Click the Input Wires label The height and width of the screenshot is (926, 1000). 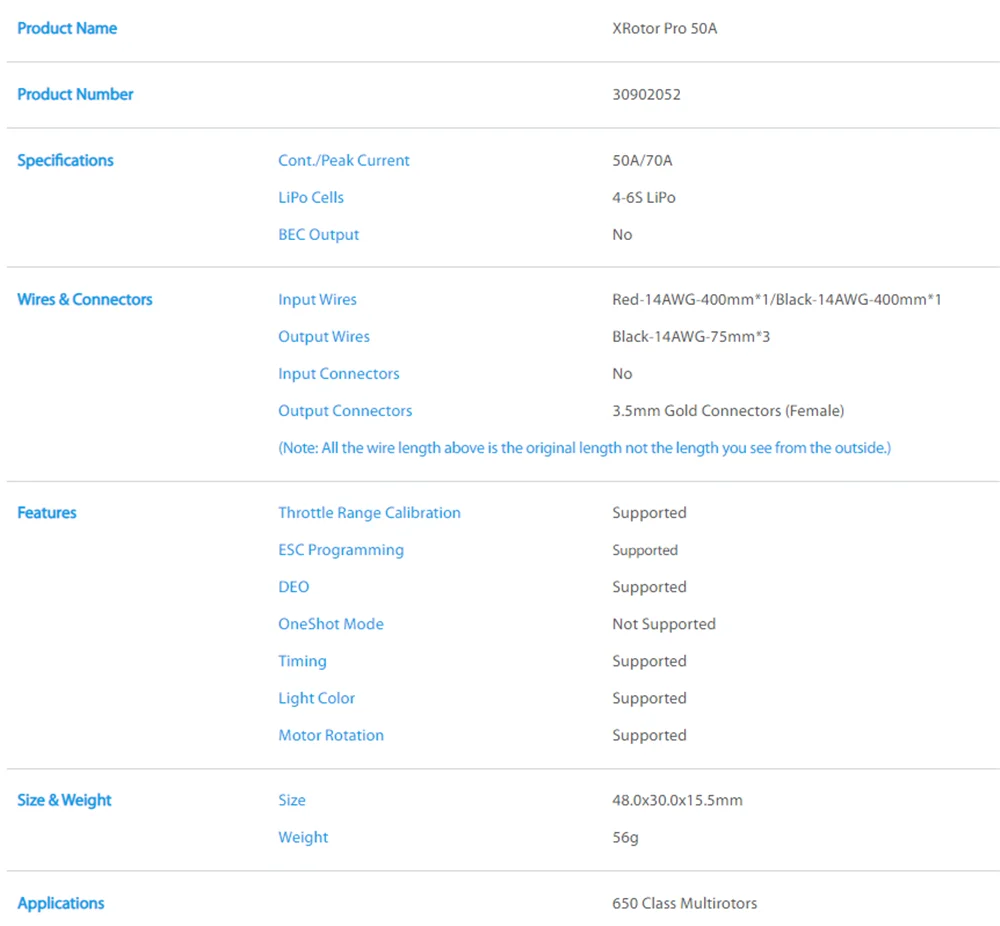tap(317, 299)
